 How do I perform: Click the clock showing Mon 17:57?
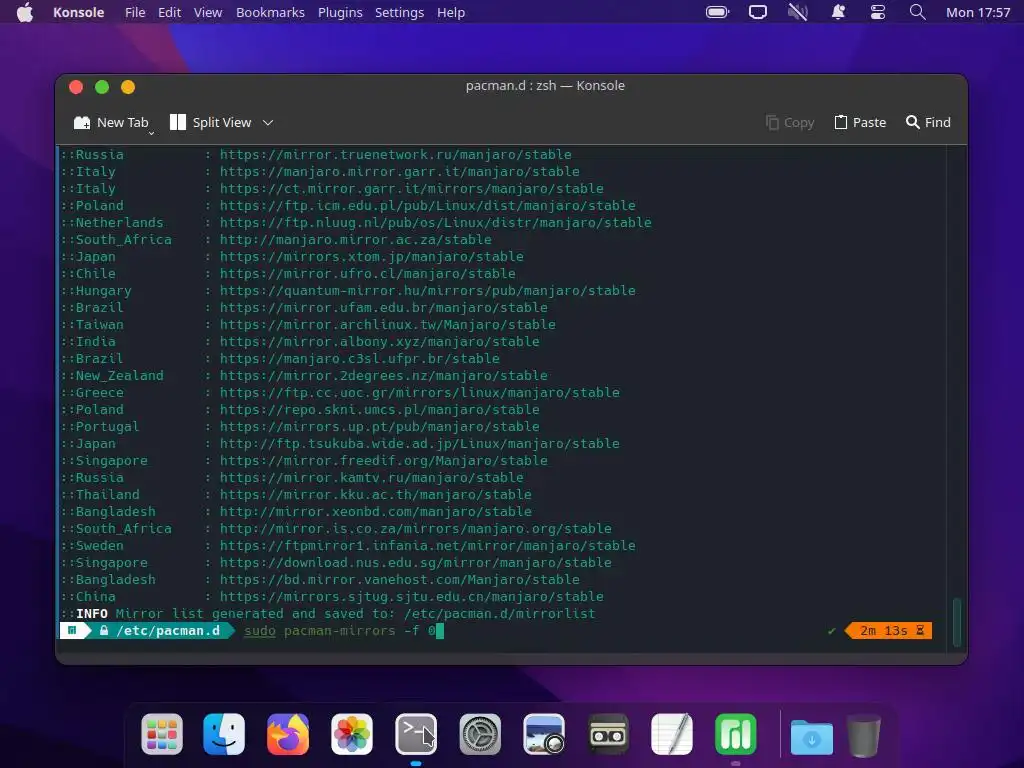click(x=978, y=12)
